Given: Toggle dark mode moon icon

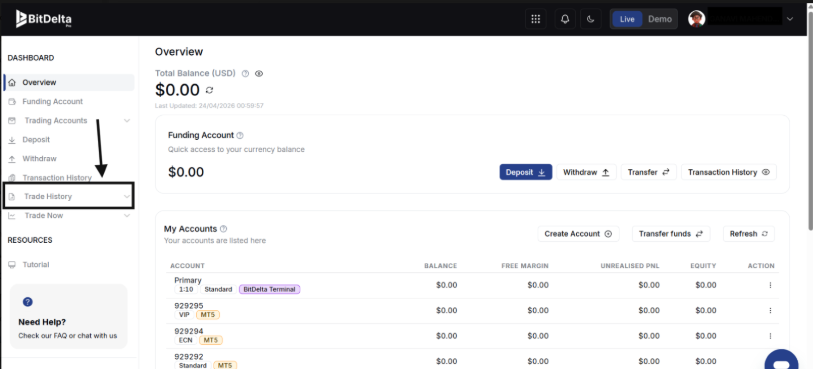Looking at the screenshot, I should pos(591,19).
